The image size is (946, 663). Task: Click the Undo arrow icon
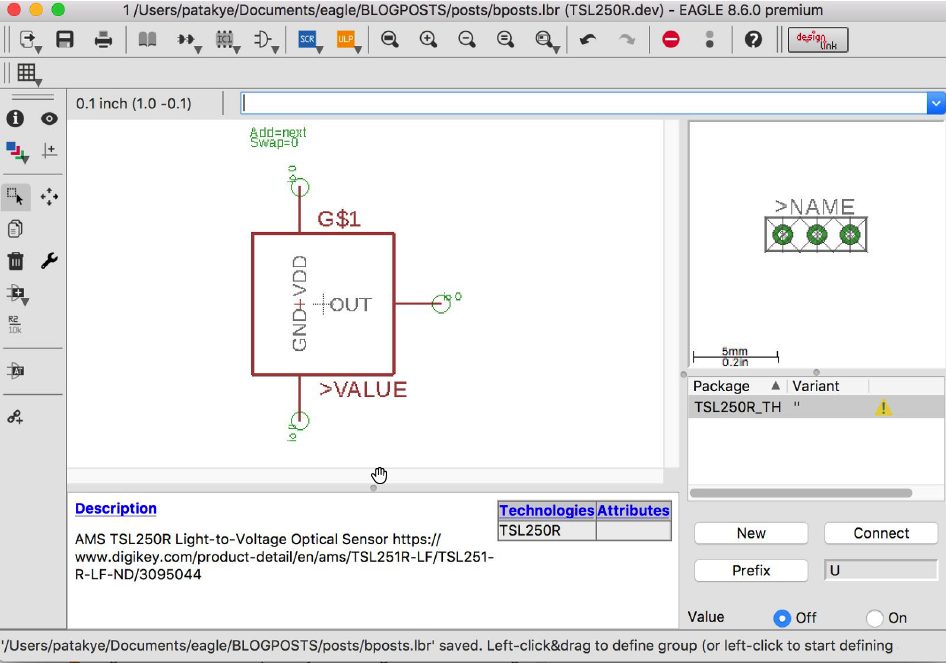(x=589, y=40)
